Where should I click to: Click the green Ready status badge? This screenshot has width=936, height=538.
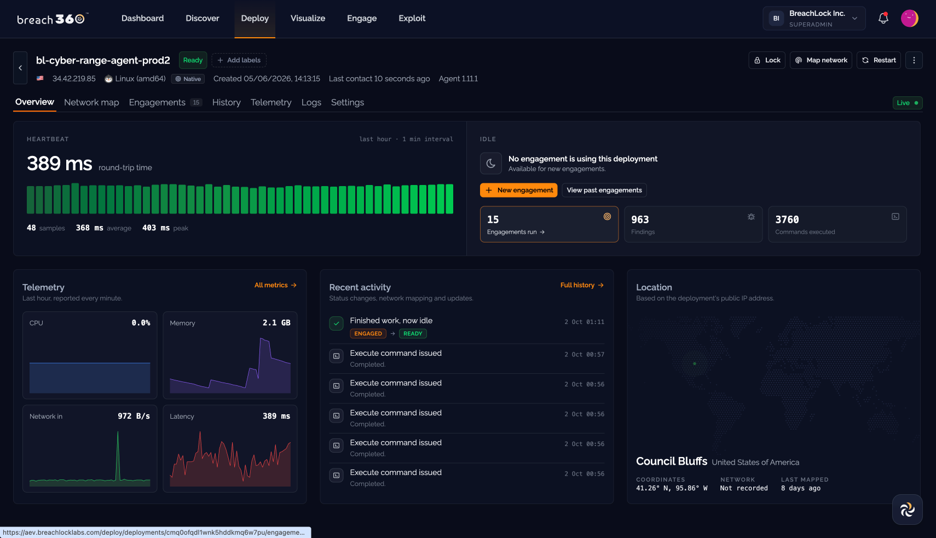[x=193, y=60]
